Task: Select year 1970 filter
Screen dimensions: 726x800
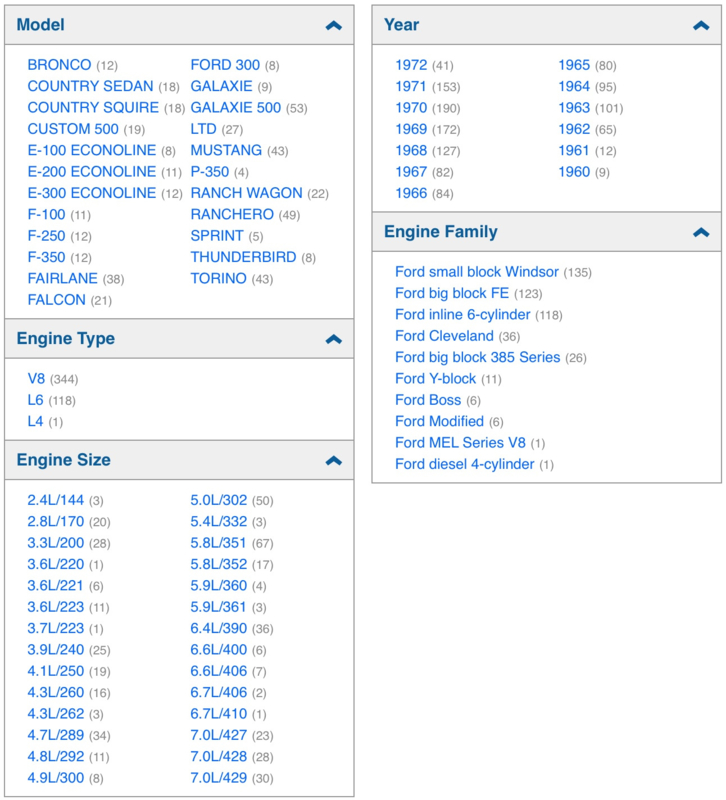Action: tap(411, 108)
